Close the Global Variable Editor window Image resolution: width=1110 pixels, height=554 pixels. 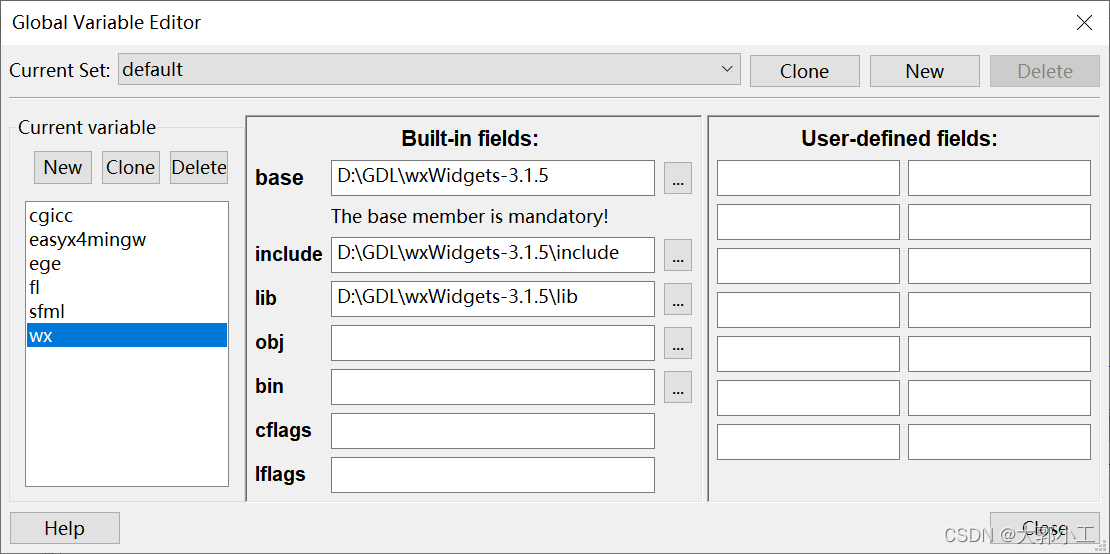point(1045,528)
